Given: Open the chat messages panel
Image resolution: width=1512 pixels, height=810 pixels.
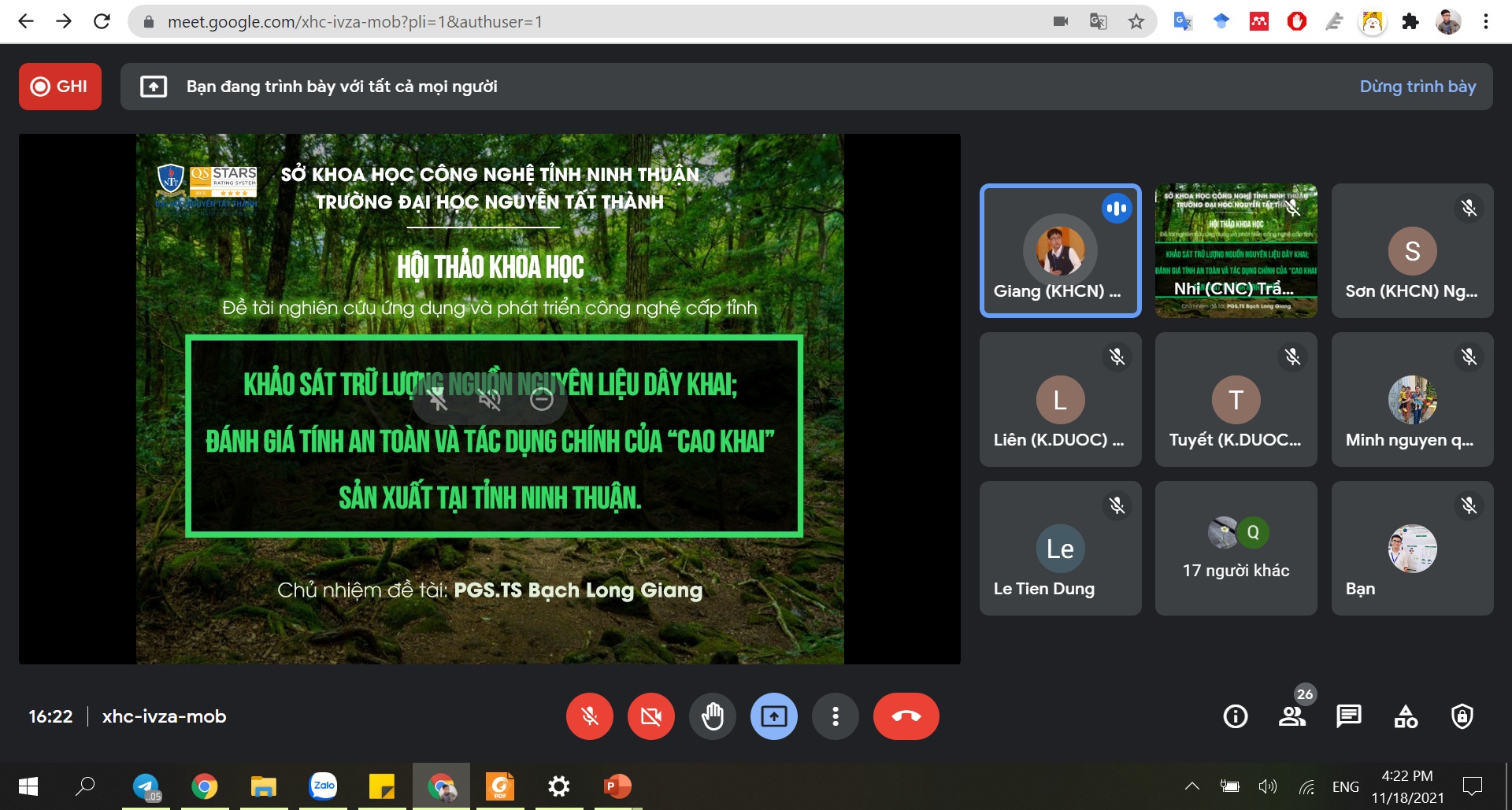Looking at the screenshot, I should pos(1349,716).
